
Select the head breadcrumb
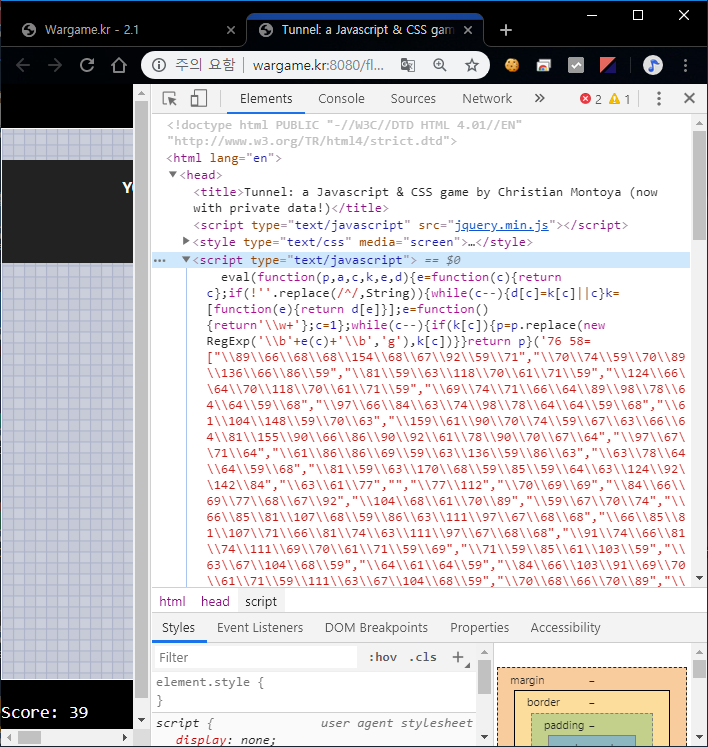[x=215, y=602]
